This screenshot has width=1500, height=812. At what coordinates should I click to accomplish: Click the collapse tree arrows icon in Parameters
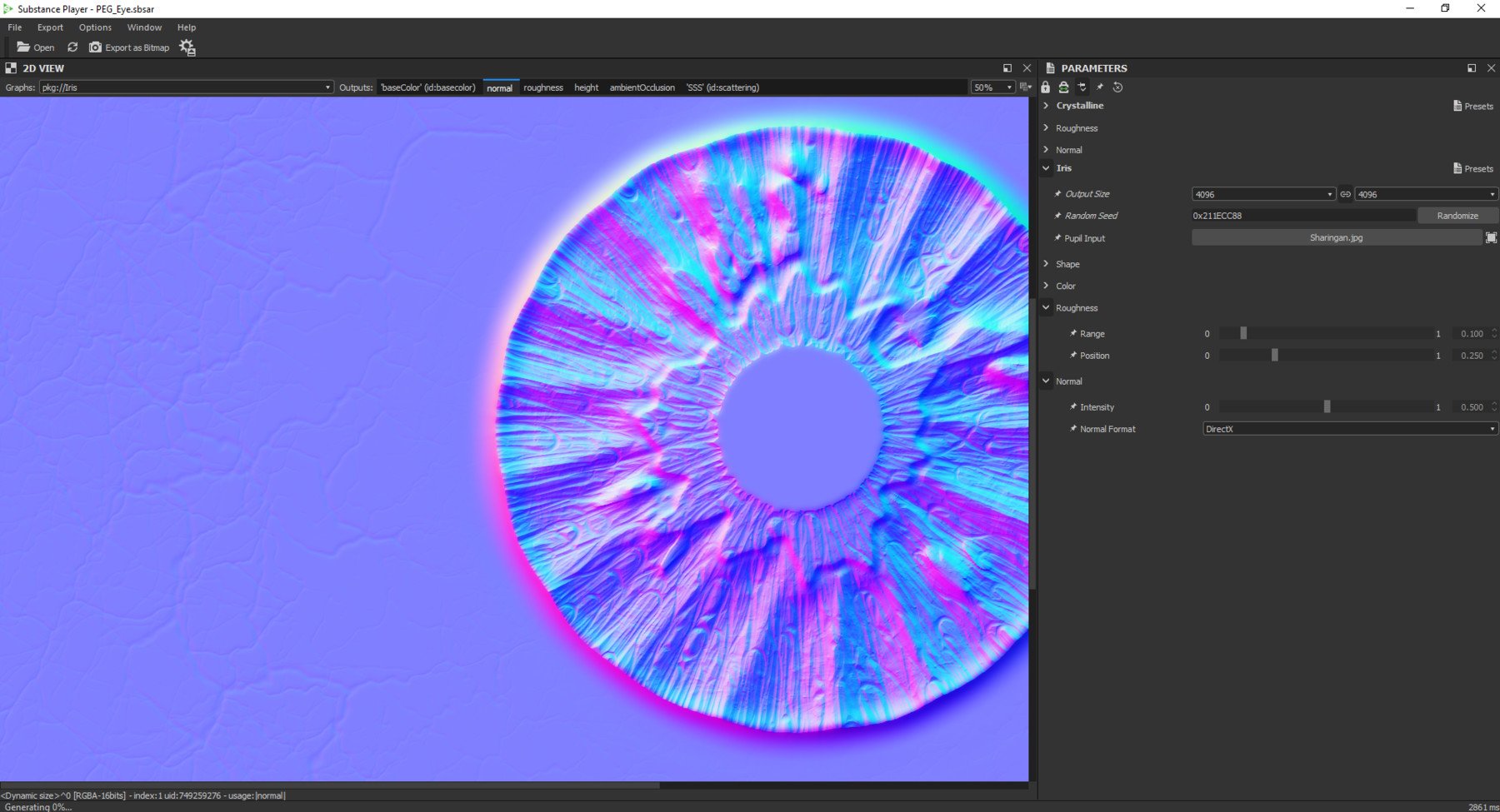pos(1082,87)
